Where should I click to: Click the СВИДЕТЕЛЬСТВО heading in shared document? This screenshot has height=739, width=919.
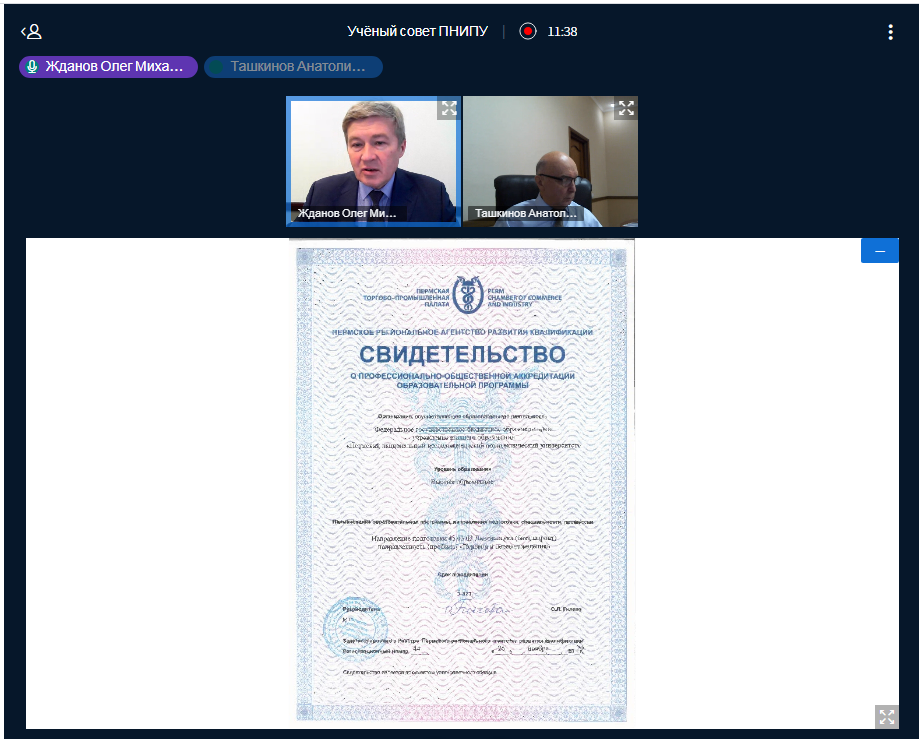click(462, 354)
